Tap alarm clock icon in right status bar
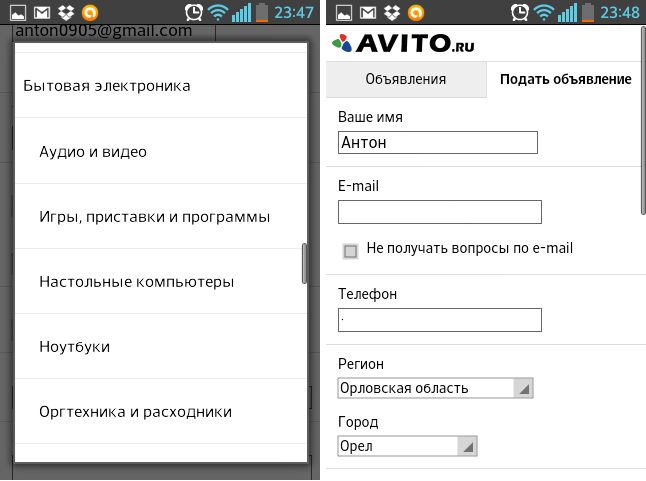This screenshot has width=646, height=481. coord(520,12)
